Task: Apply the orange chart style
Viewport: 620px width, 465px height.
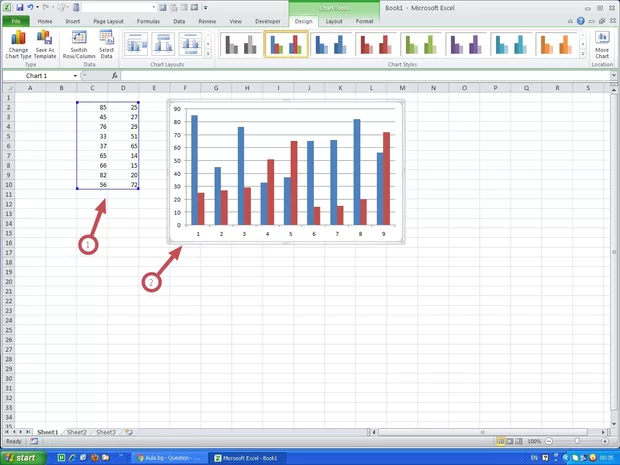Action: [556, 44]
